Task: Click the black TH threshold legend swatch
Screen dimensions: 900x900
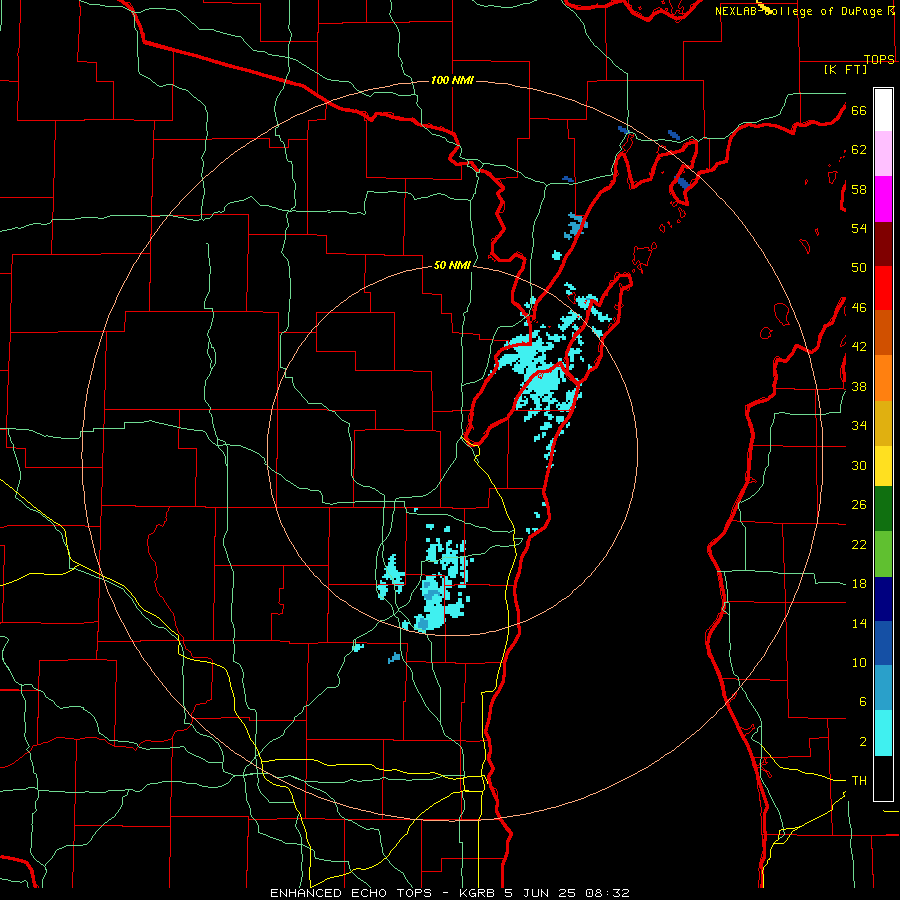Action: [x=883, y=778]
